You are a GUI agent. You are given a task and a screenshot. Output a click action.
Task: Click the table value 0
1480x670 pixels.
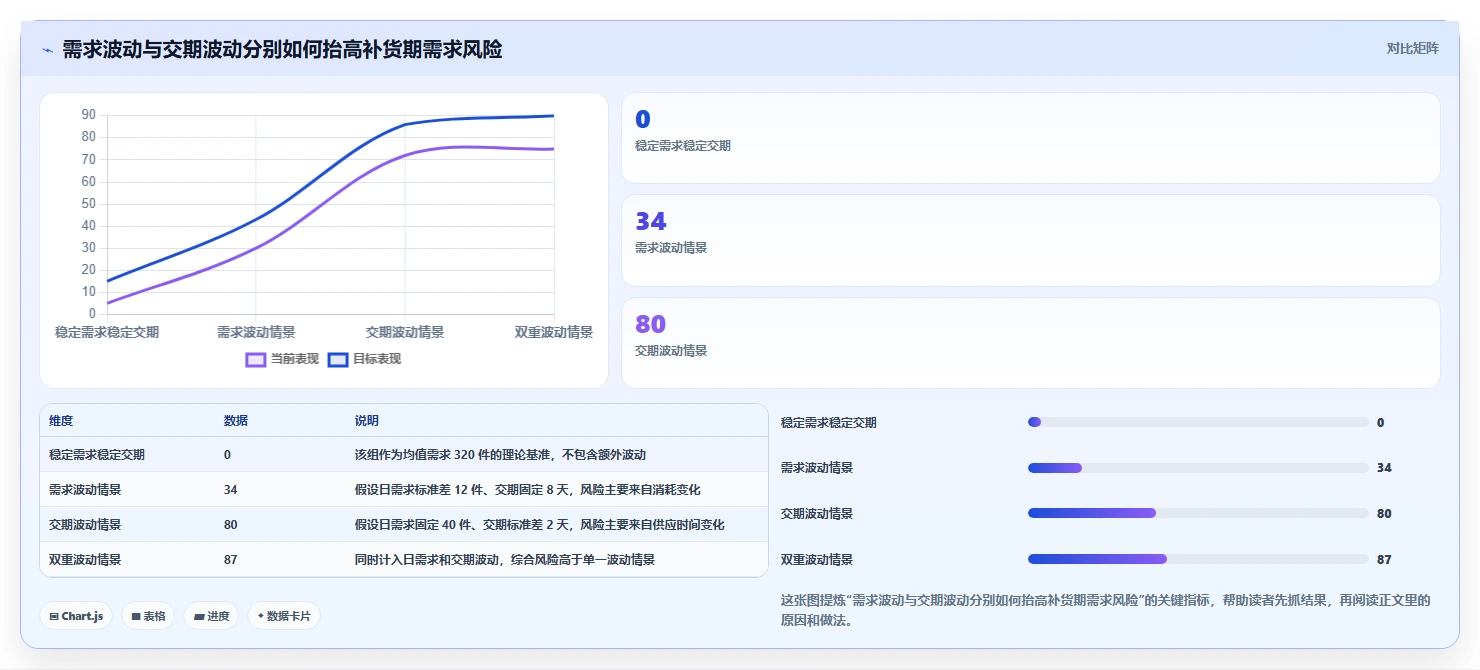click(x=227, y=454)
